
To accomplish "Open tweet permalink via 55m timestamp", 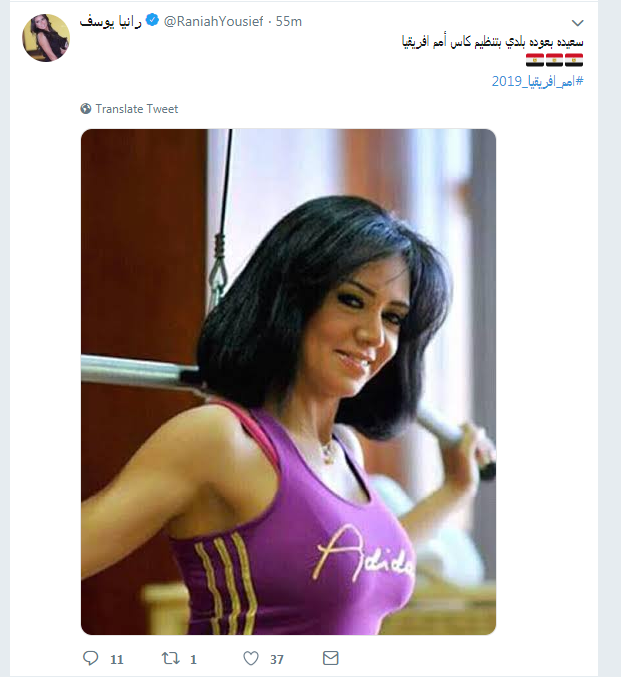I will click(x=288, y=22).
